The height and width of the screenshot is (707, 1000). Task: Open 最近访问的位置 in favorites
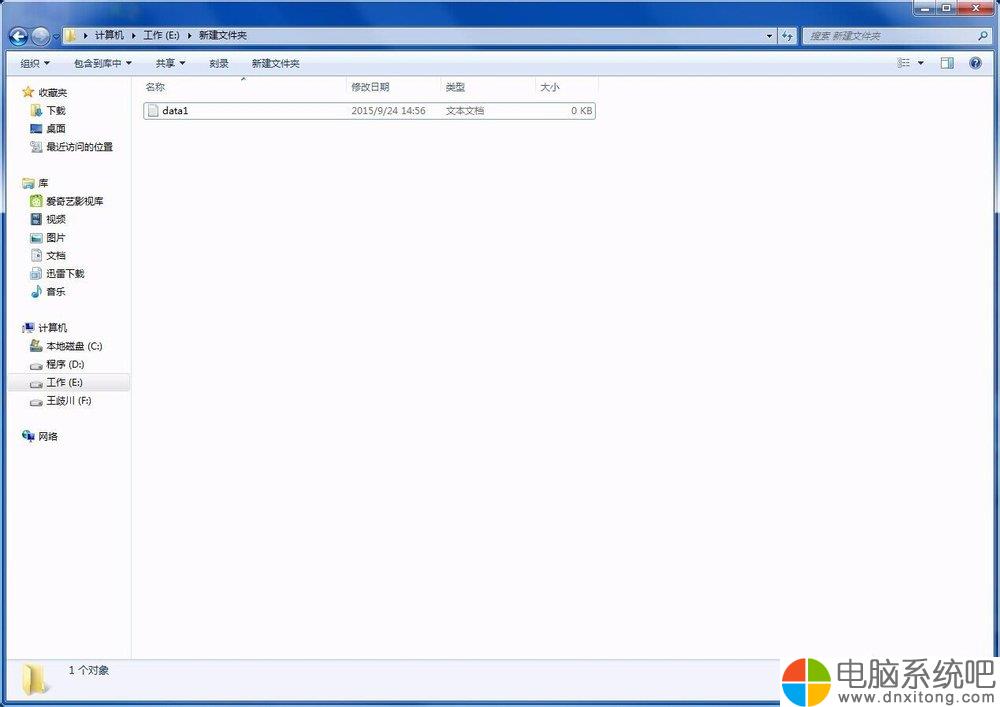79,147
